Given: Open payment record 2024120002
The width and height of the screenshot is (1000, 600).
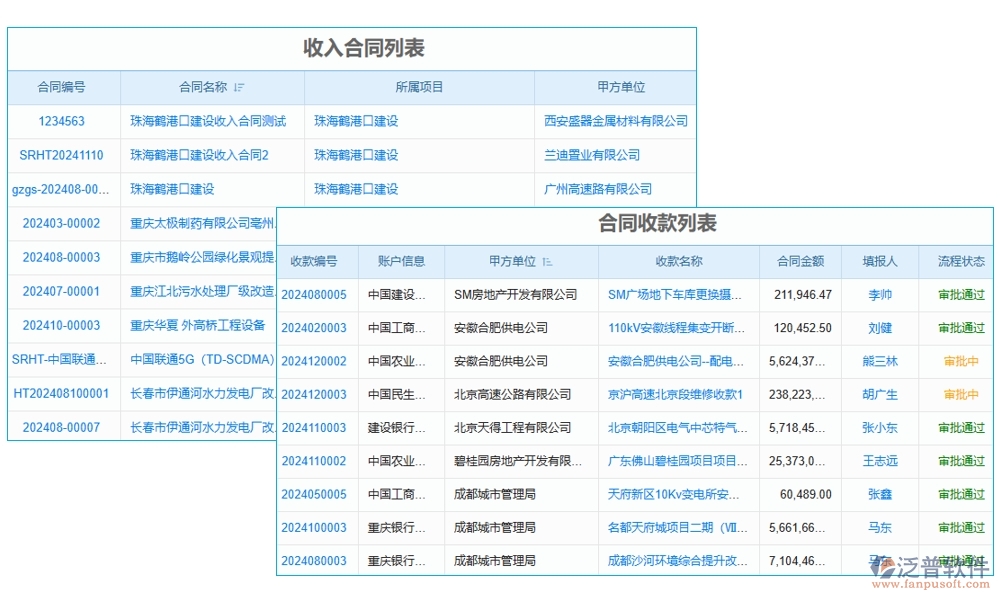Looking at the screenshot, I should [x=316, y=361].
